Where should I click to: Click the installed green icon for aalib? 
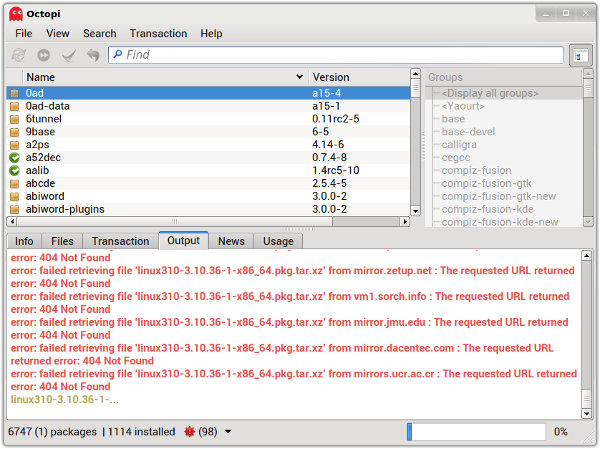15,171
